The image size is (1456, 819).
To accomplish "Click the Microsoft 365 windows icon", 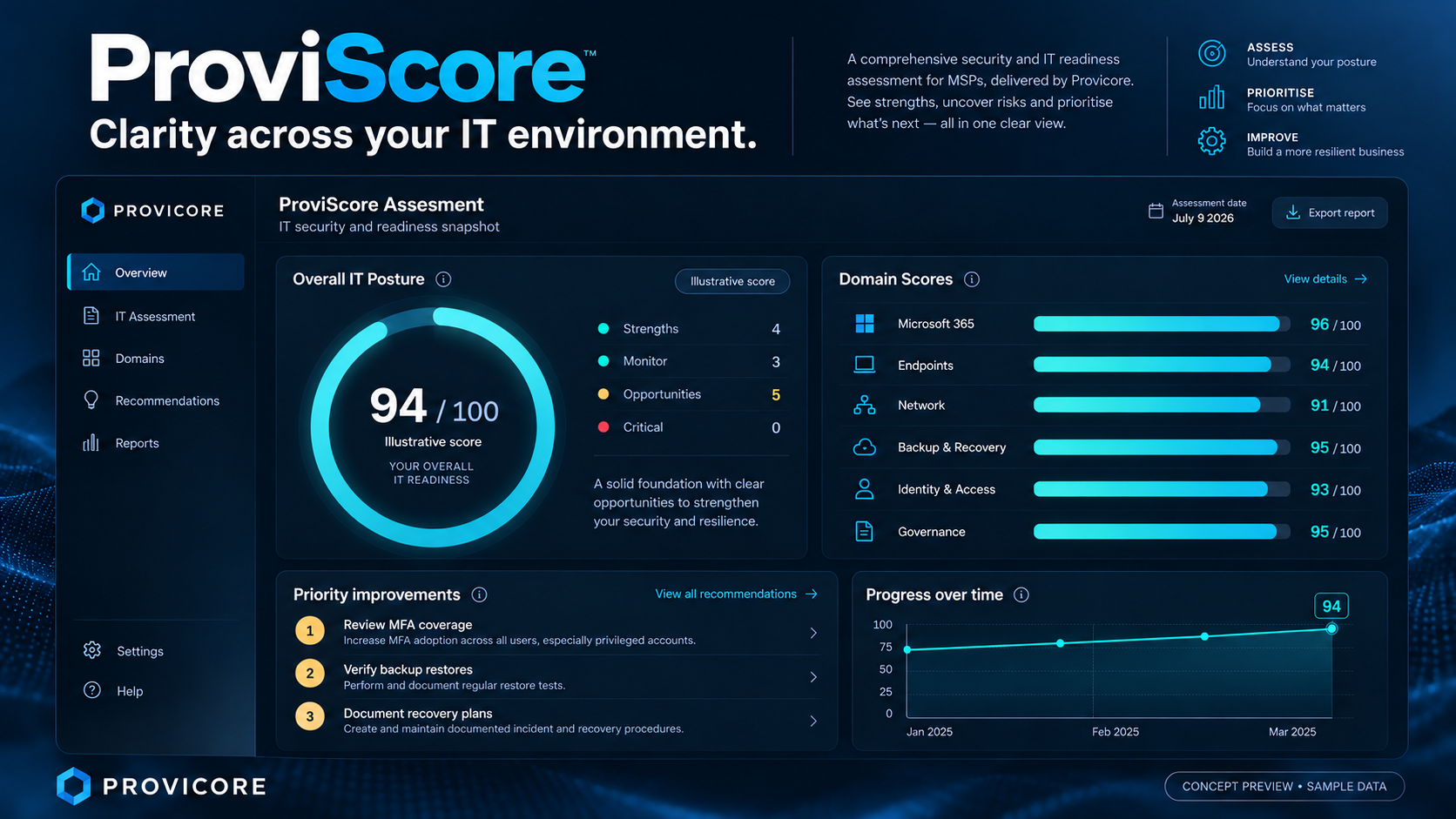I will pos(865,324).
